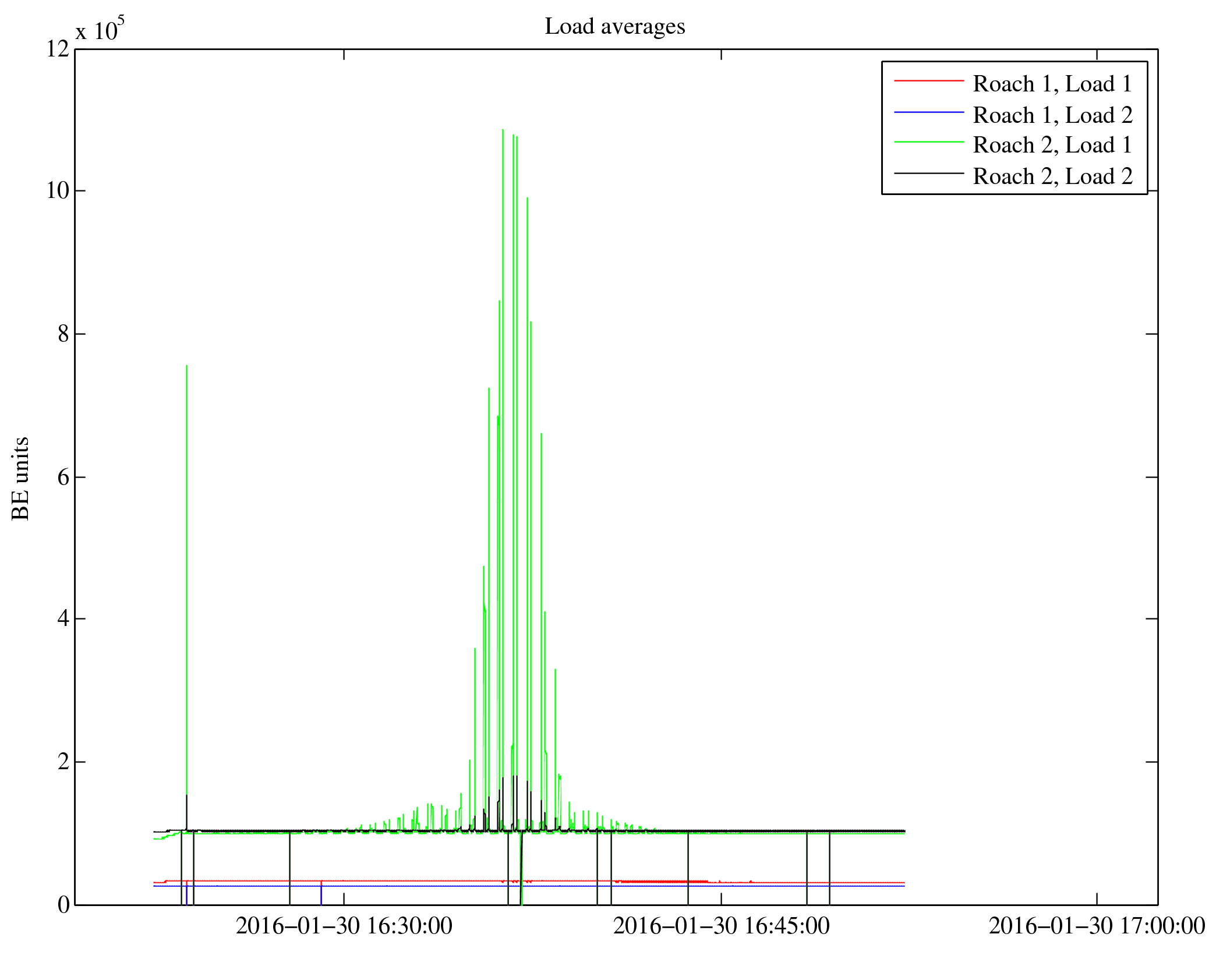1216x980 pixels.
Task: Click the 17:00:00 x-axis tick label
Action: click(x=1096, y=926)
